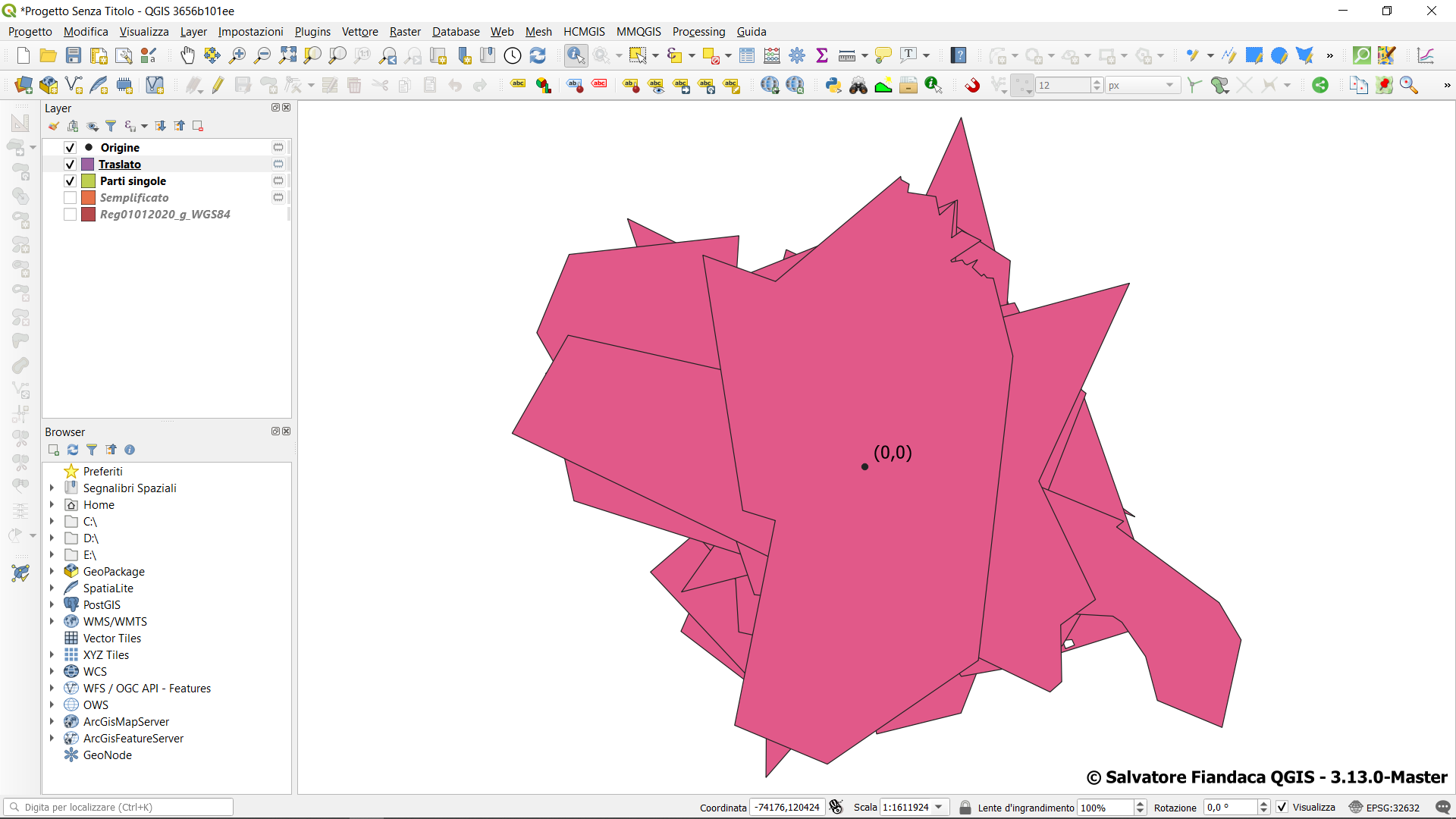Uncheck the Origine layer checkbox
The image size is (1456, 819).
70,148
